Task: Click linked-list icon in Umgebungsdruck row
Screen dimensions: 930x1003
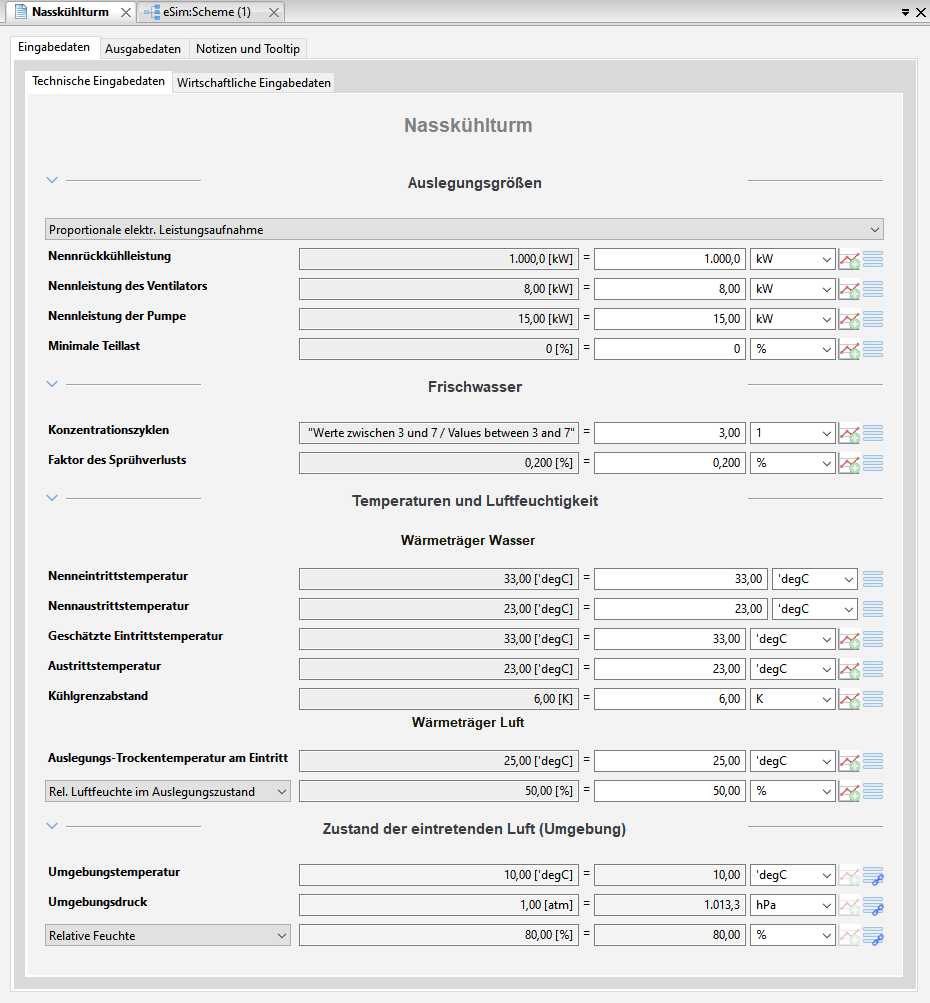Action: (x=873, y=906)
